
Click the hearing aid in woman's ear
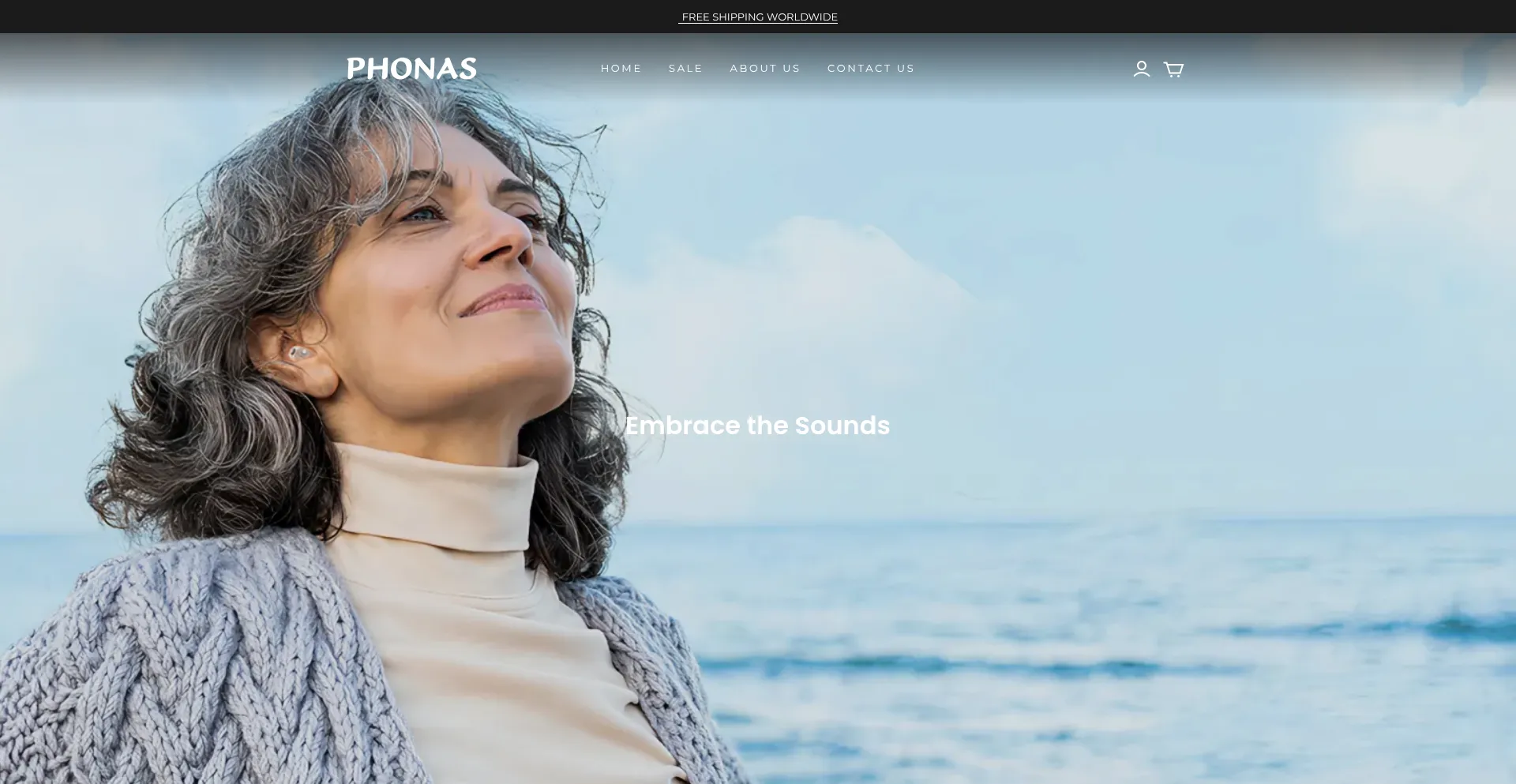[298, 352]
